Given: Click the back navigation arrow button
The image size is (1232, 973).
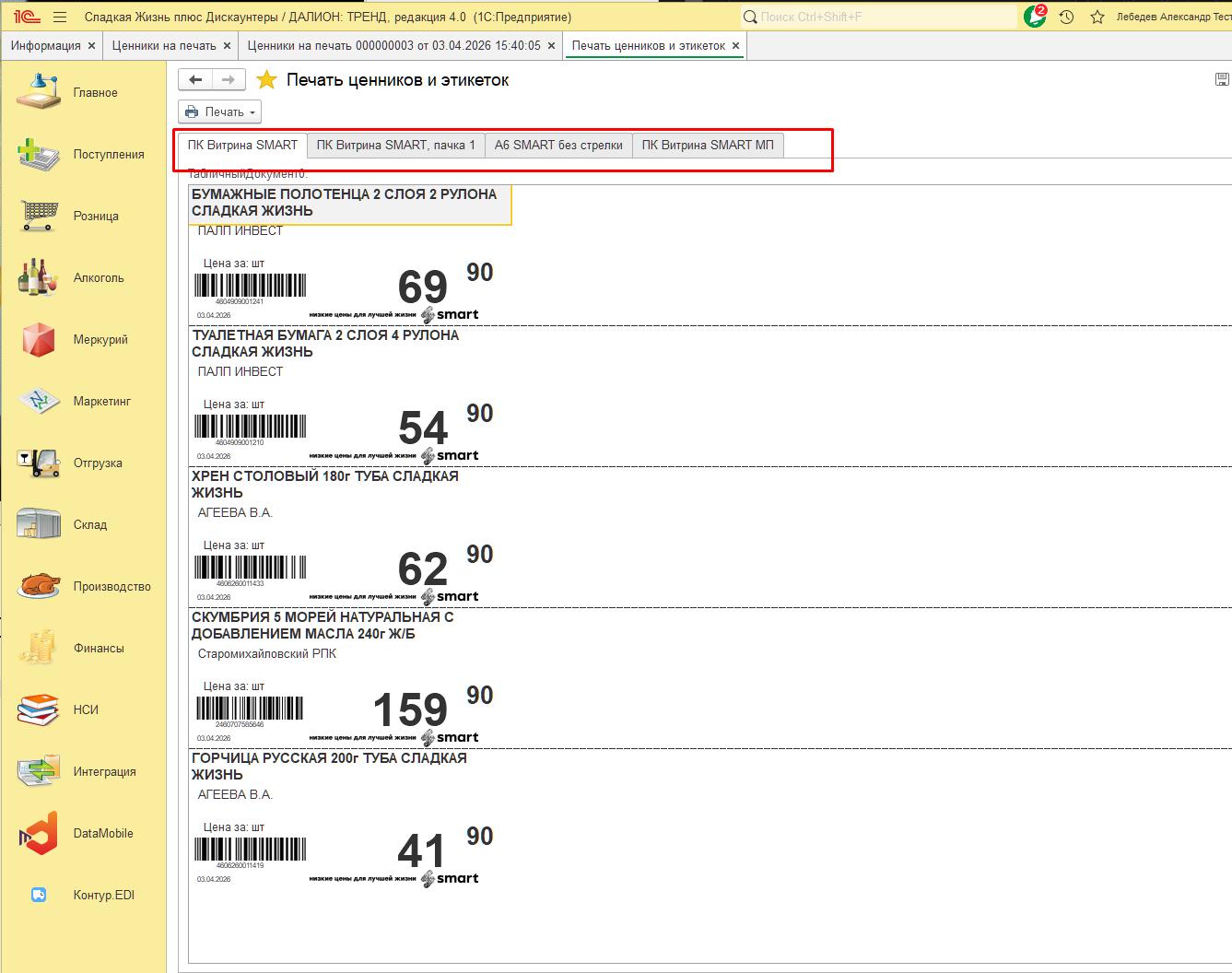Looking at the screenshot, I should tap(195, 80).
